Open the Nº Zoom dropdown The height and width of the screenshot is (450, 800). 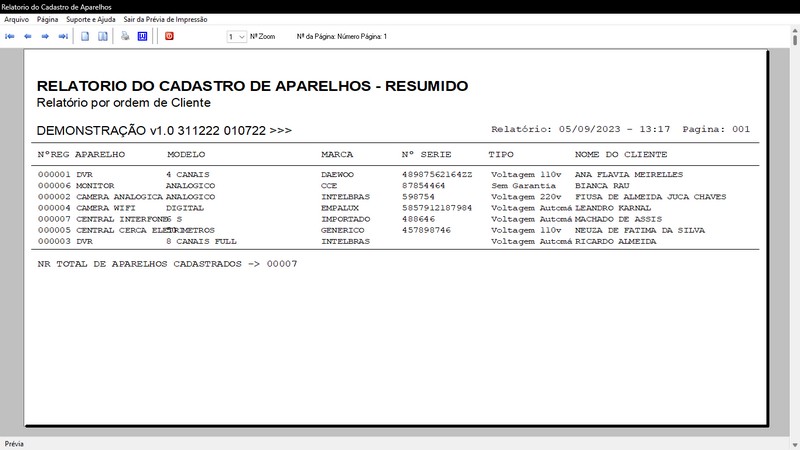point(237,37)
